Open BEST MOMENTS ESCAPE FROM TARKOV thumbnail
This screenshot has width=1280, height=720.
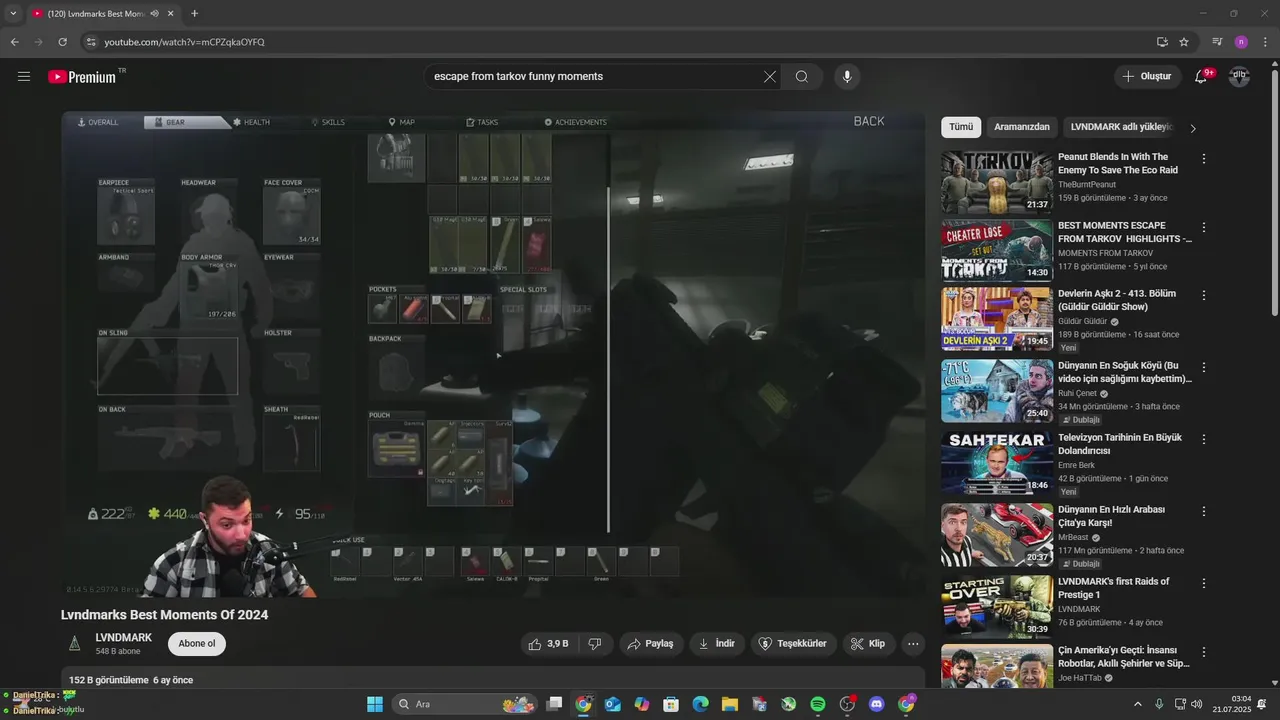997,251
